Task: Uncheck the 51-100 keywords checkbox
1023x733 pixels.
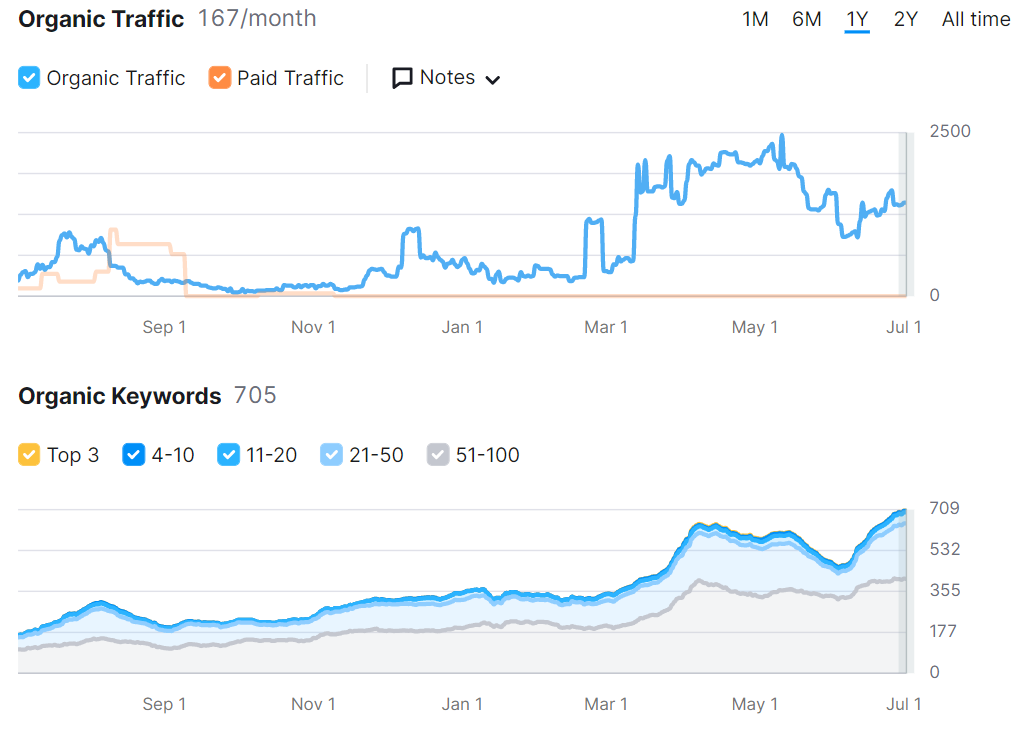Action: pos(438,455)
